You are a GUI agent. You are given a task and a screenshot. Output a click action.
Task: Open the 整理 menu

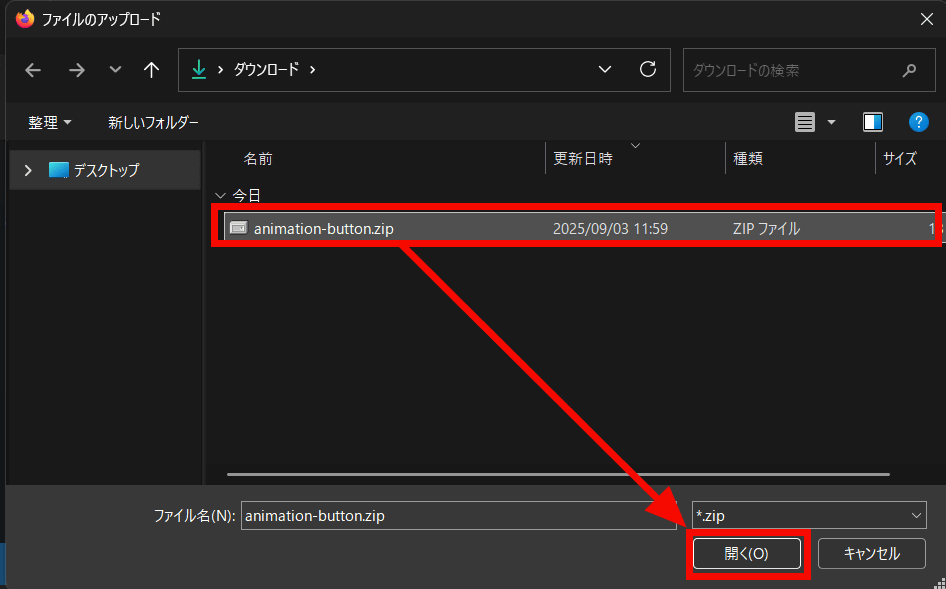pos(50,123)
